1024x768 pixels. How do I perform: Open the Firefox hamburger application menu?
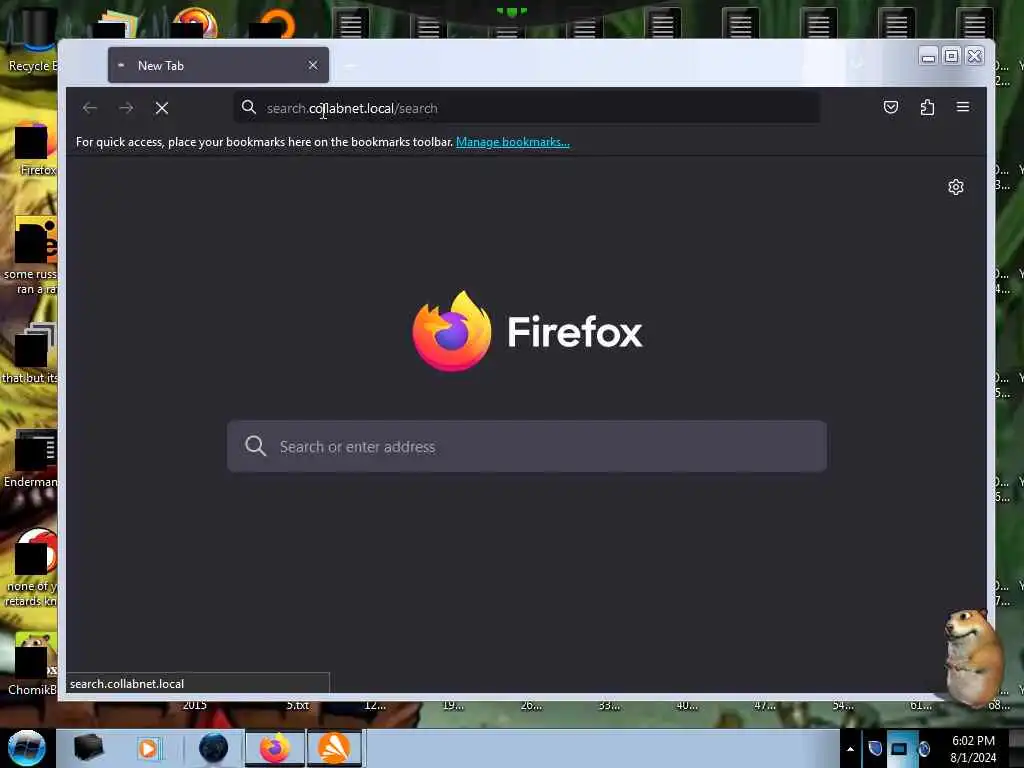point(963,106)
